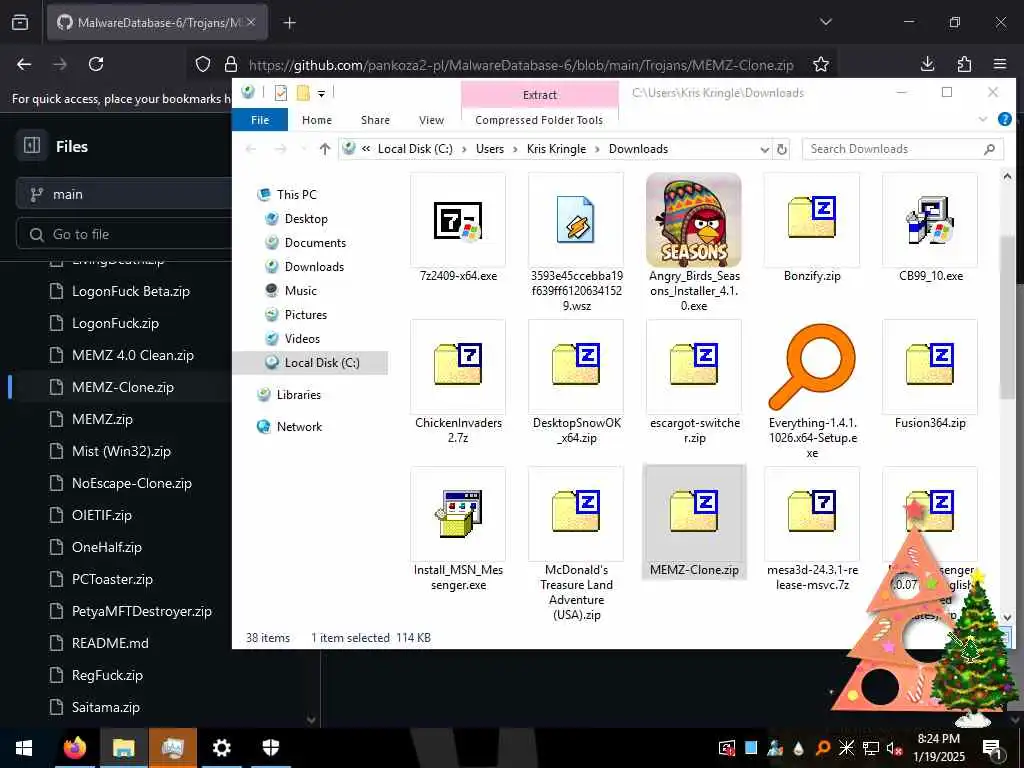Screen dimensions: 1024x768
Task: Select the MalwareDatabase-6 browser tab
Action: point(157,23)
